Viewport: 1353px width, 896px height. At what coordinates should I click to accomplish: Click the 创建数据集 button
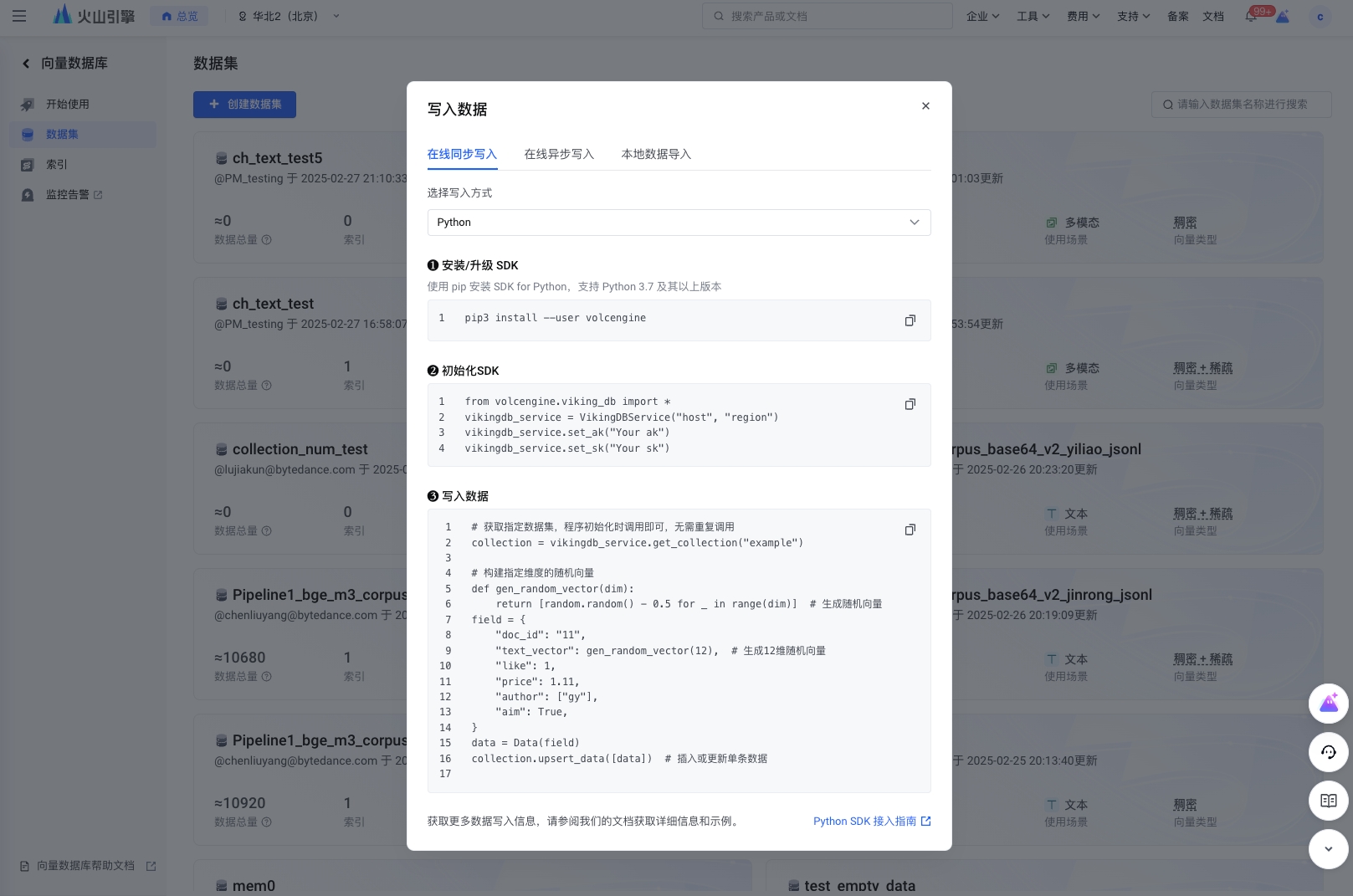tap(244, 105)
